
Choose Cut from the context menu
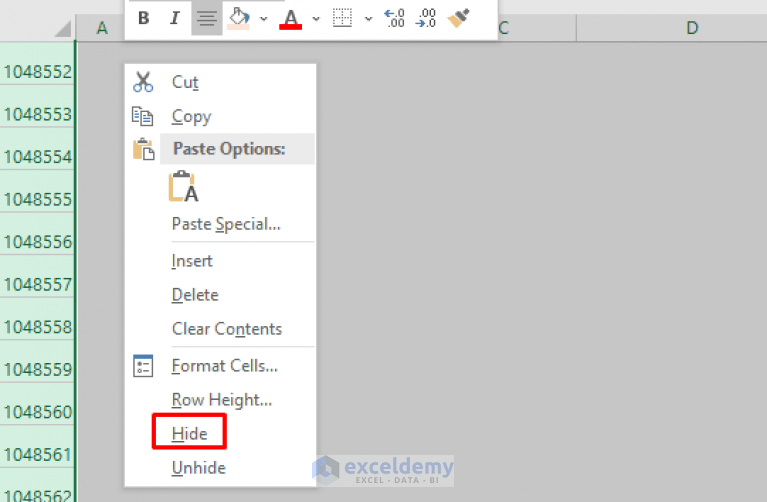click(220, 82)
